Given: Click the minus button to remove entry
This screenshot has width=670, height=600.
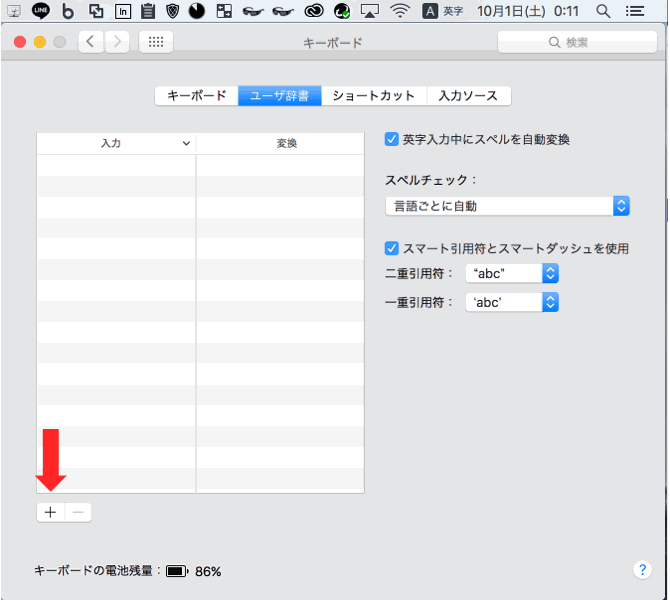Looking at the screenshot, I should [x=78, y=512].
